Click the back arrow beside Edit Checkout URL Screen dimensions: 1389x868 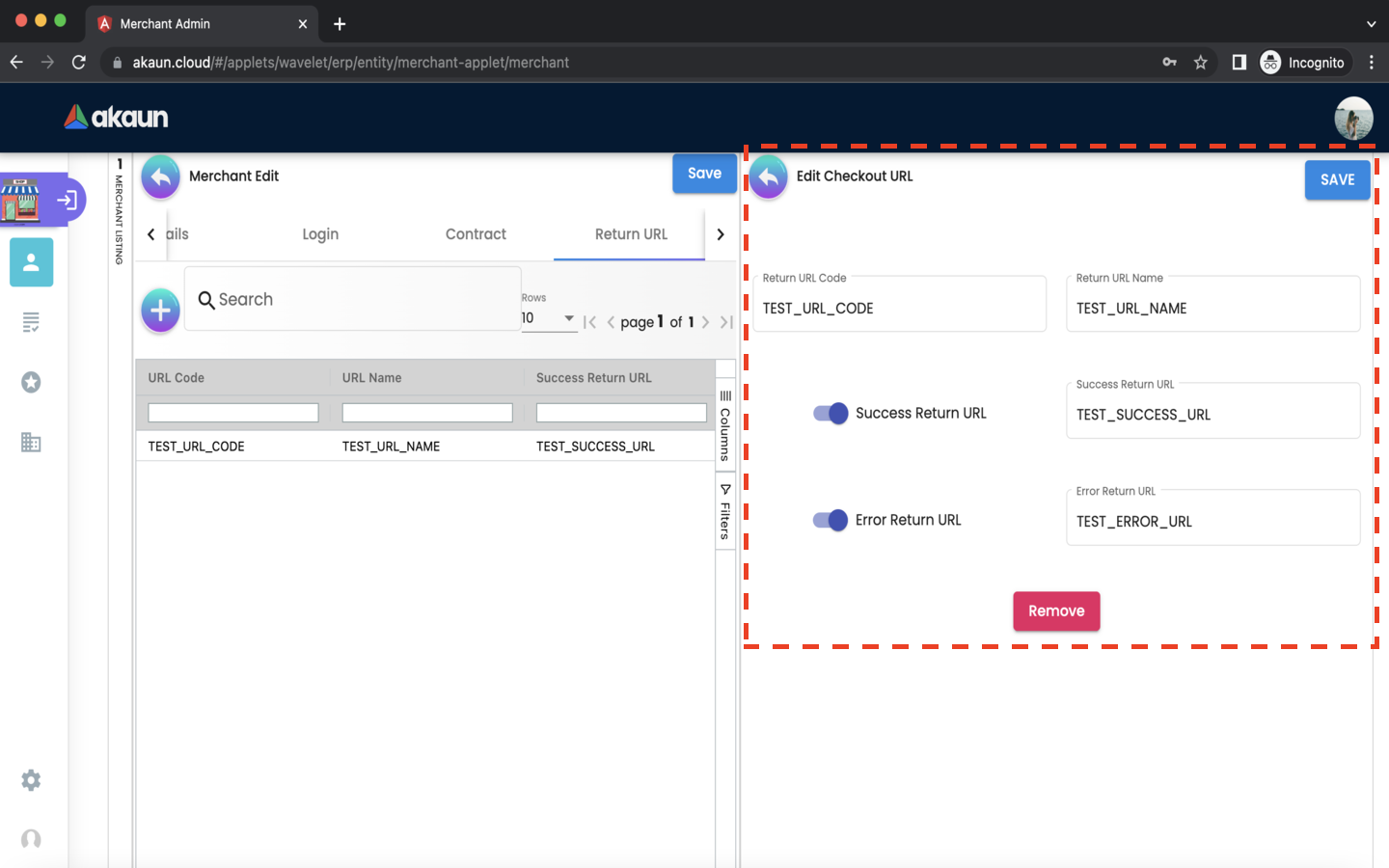[768, 177]
